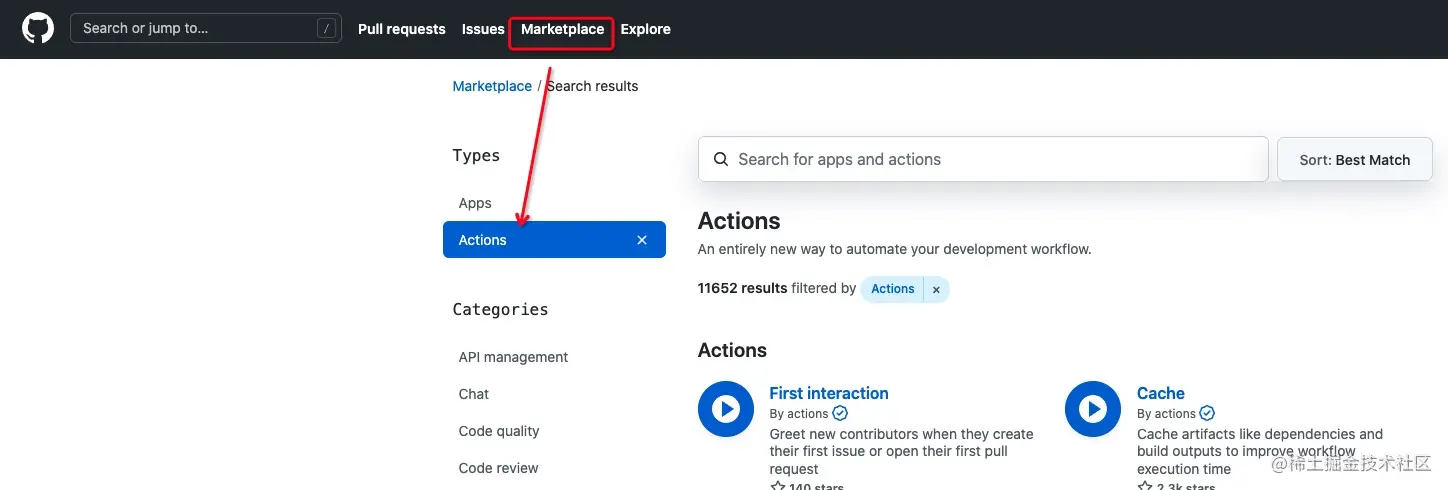
Task: Choose the Code review category
Action: 498,468
